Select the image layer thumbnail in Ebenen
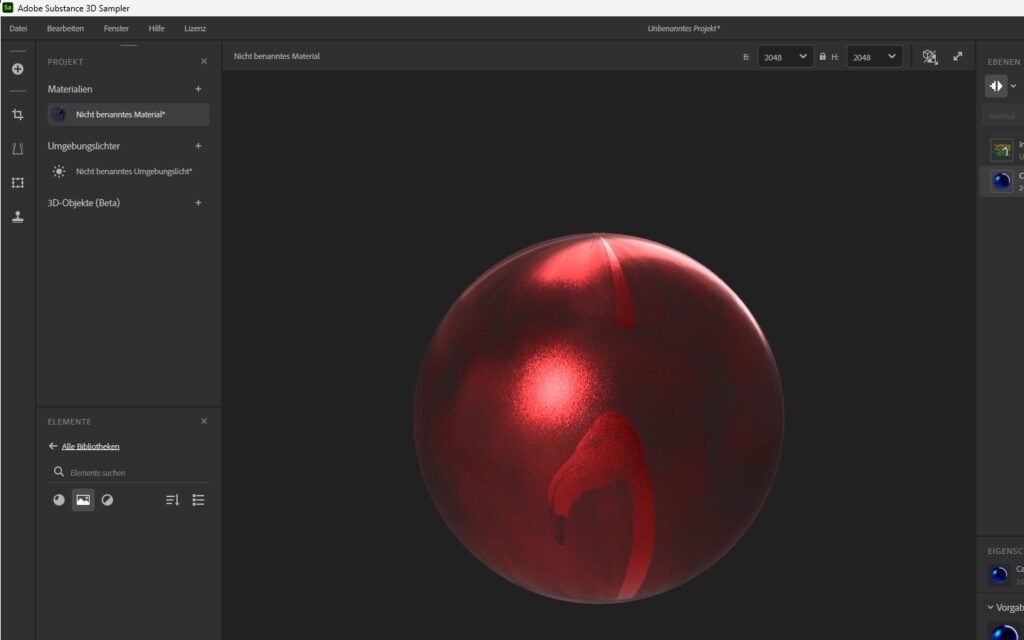 (1002, 150)
